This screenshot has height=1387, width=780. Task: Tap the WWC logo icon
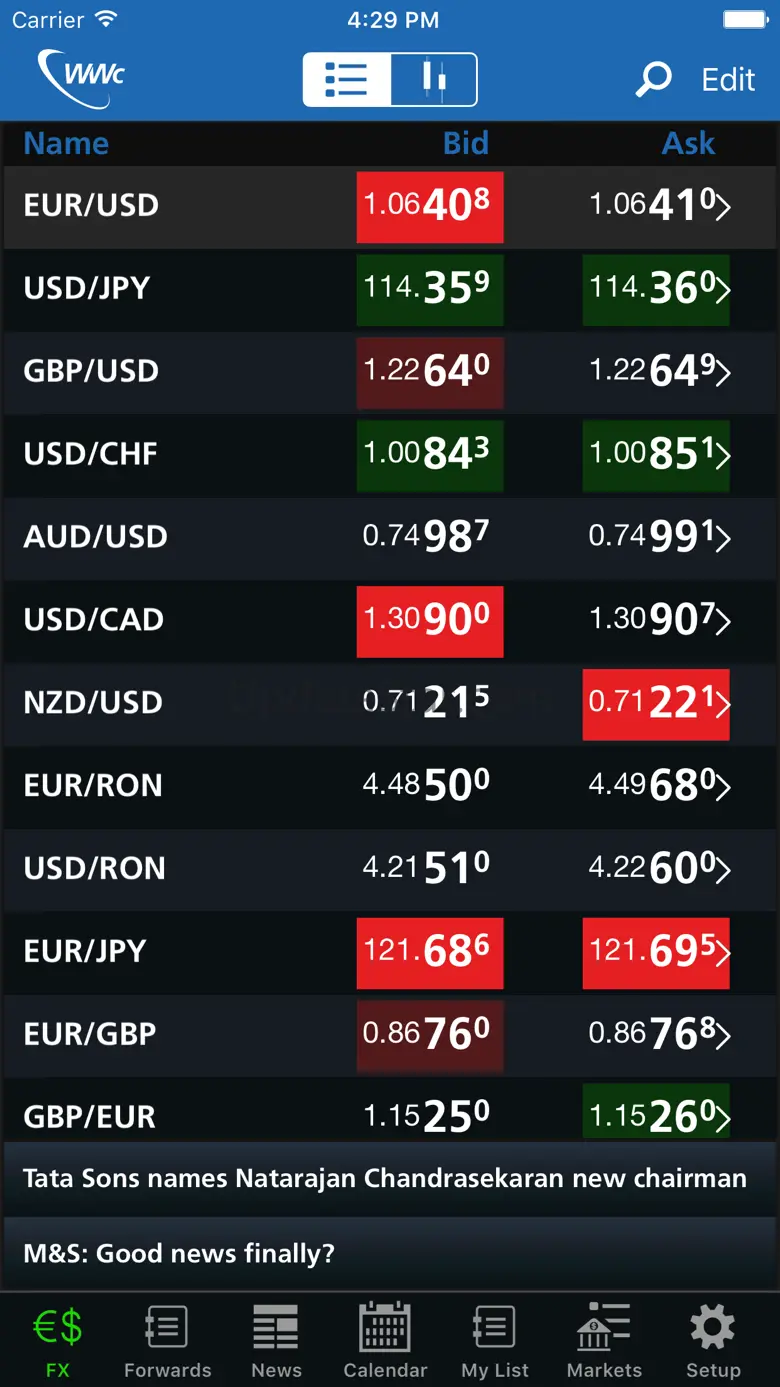pos(81,78)
